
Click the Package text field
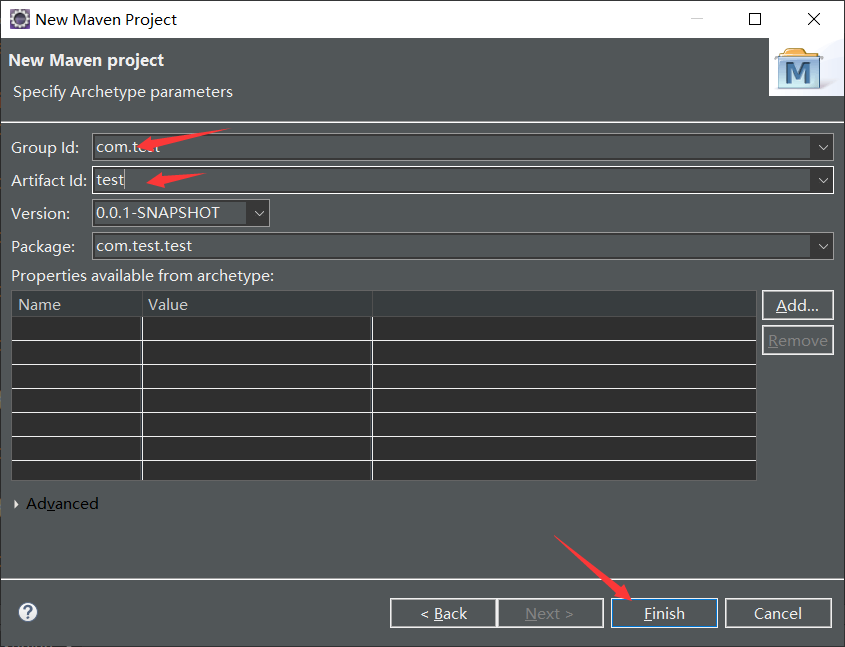[x=452, y=246]
